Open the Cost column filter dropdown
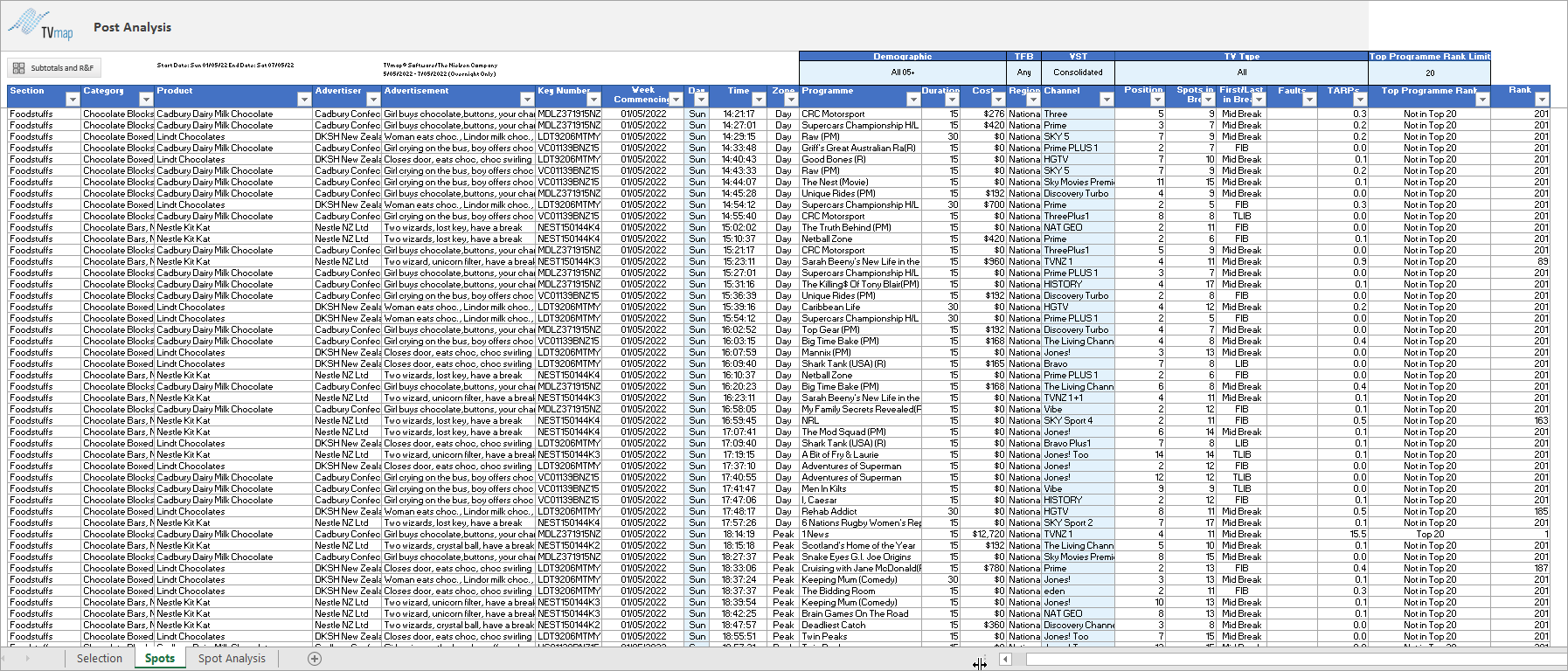The width and height of the screenshot is (1568, 671). coord(998,100)
